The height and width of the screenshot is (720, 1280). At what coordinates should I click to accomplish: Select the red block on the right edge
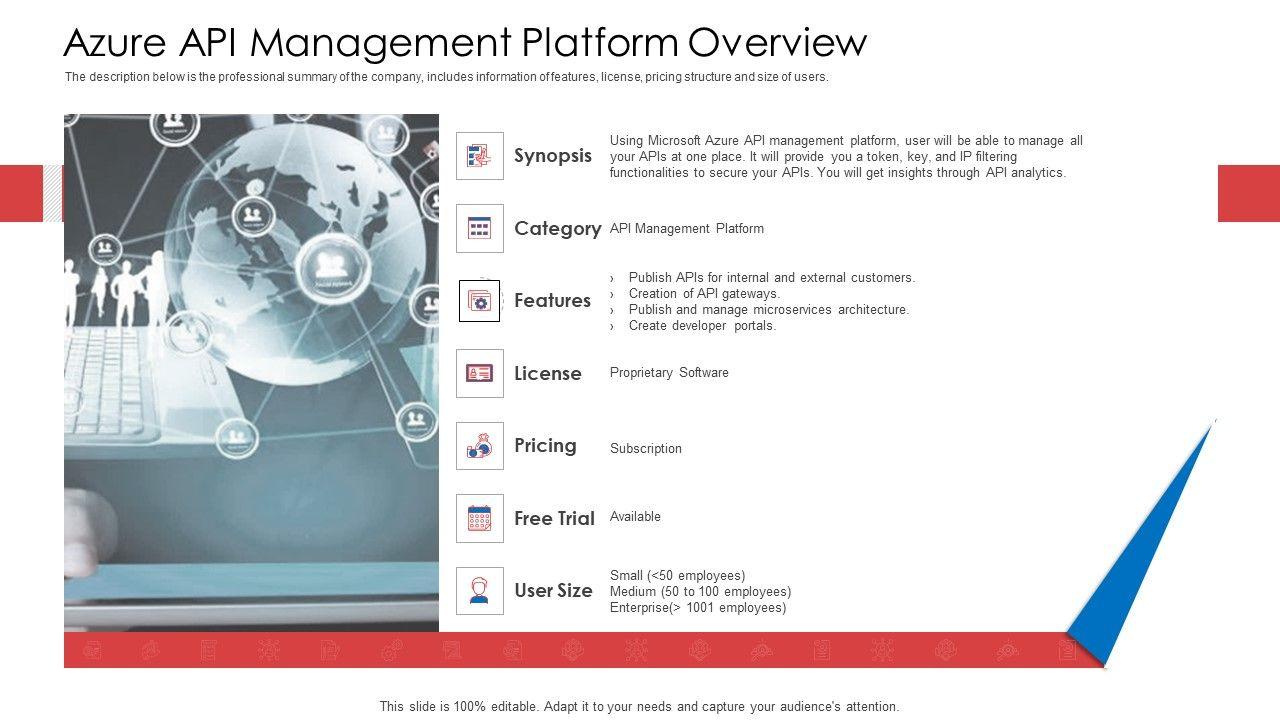click(x=1248, y=193)
